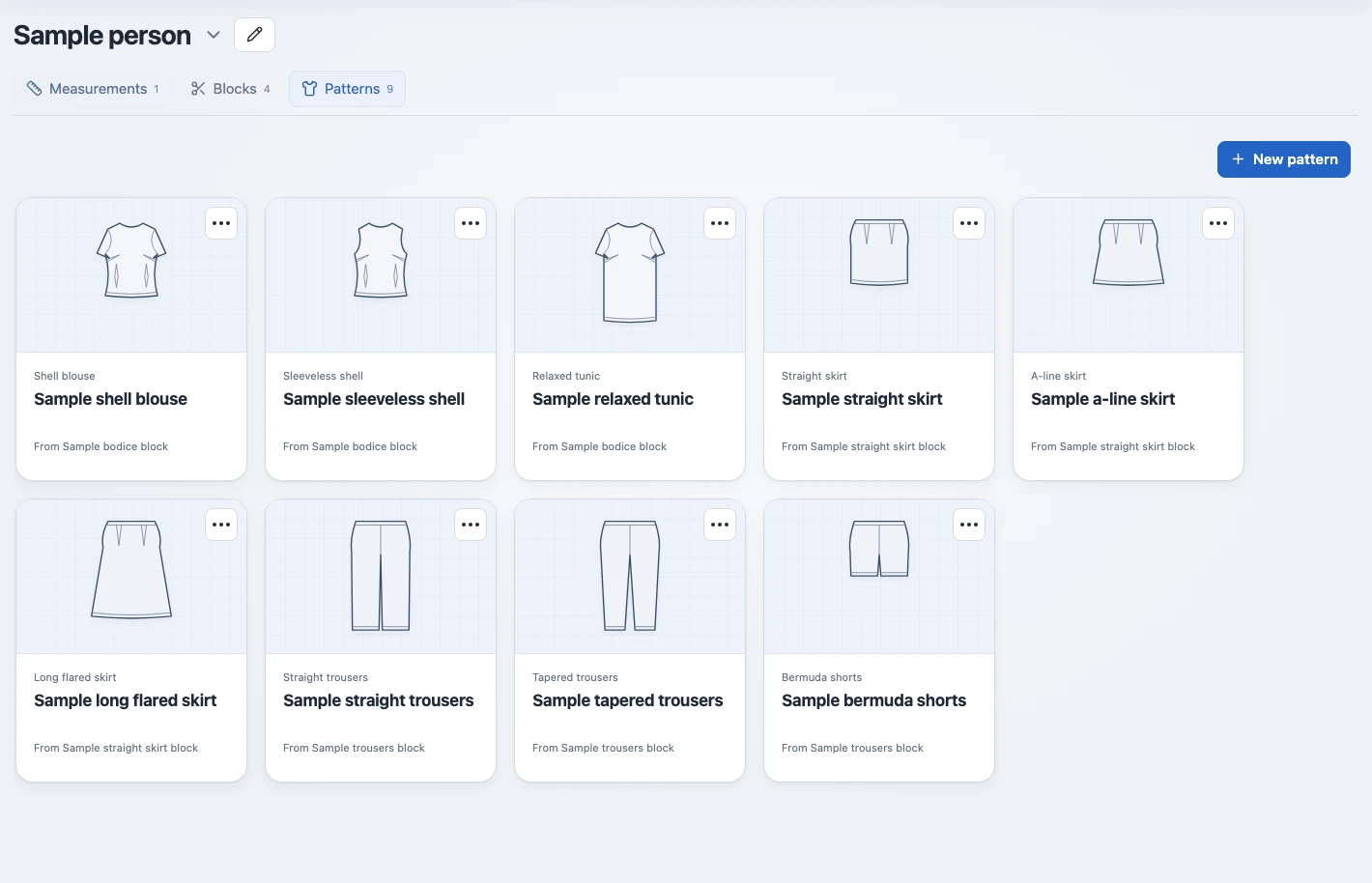Click the 'Long flared skirt' type label
1372x883 pixels.
75,677
